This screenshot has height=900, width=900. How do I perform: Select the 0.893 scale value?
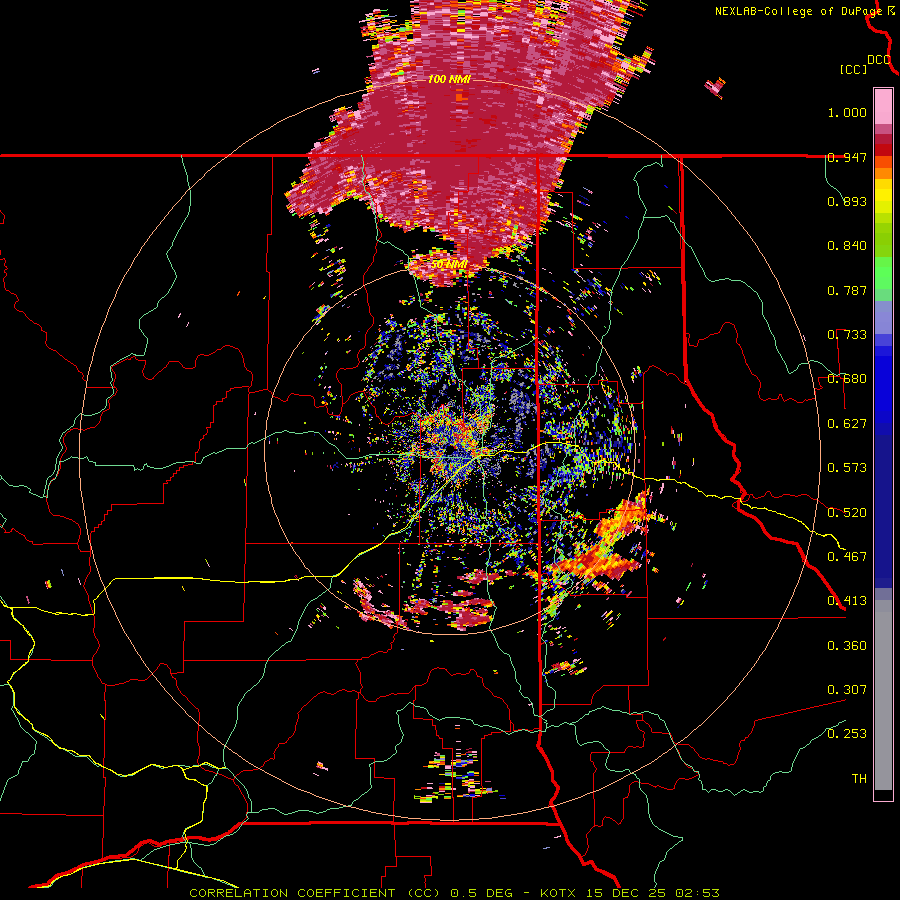pyautogui.click(x=847, y=201)
